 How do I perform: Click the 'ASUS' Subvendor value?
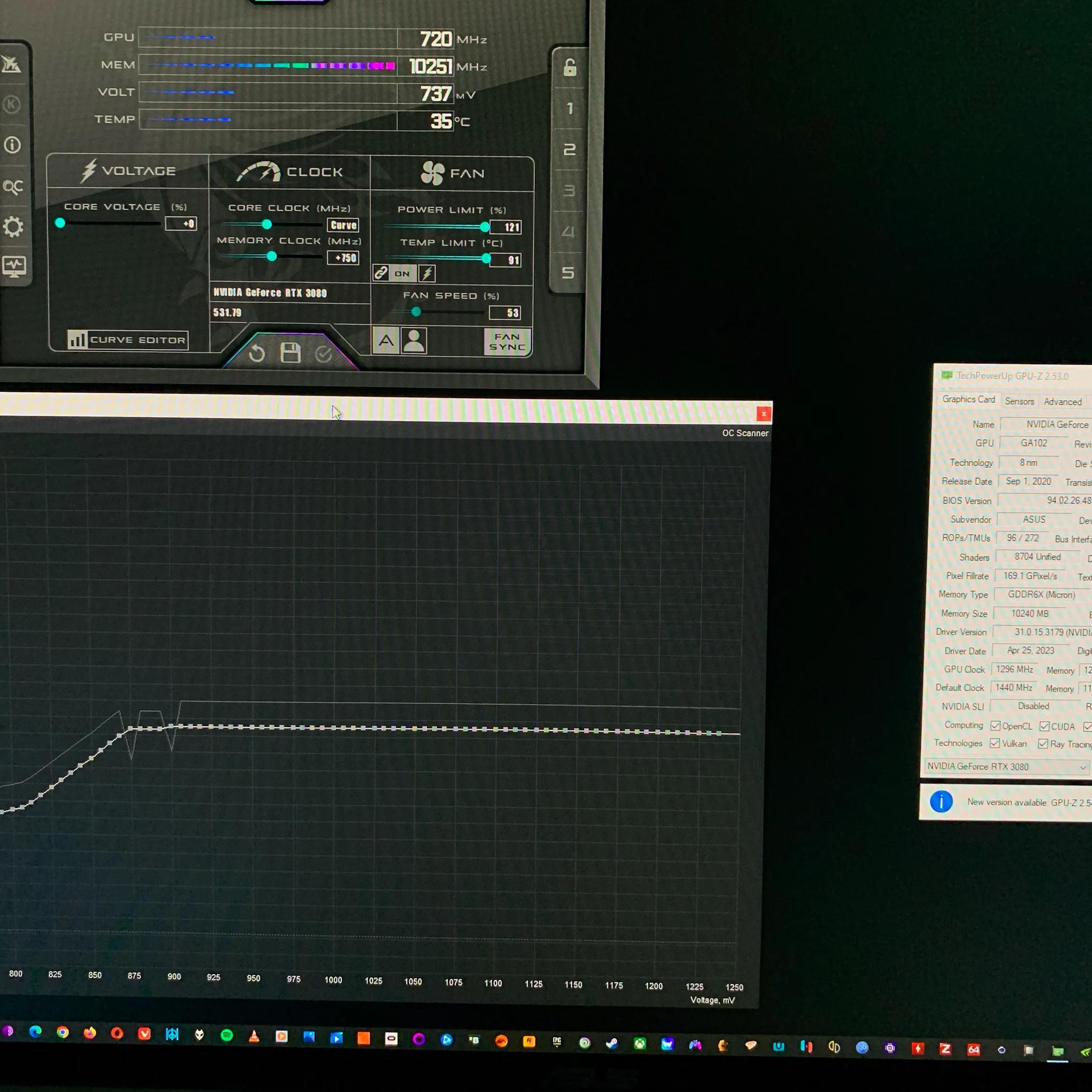[1034, 519]
